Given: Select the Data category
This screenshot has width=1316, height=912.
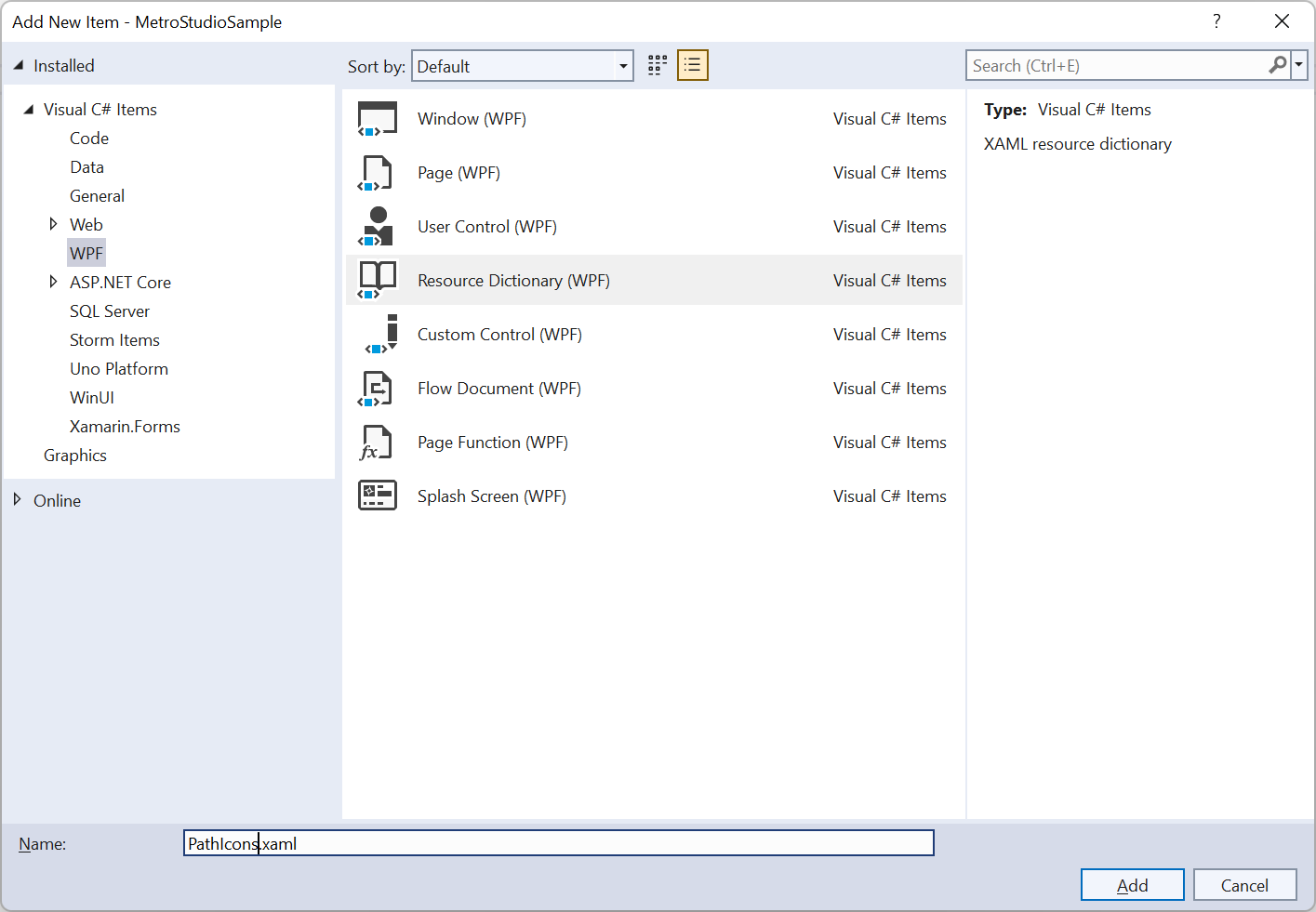Looking at the screenshot, I should [x=86, y=167].
